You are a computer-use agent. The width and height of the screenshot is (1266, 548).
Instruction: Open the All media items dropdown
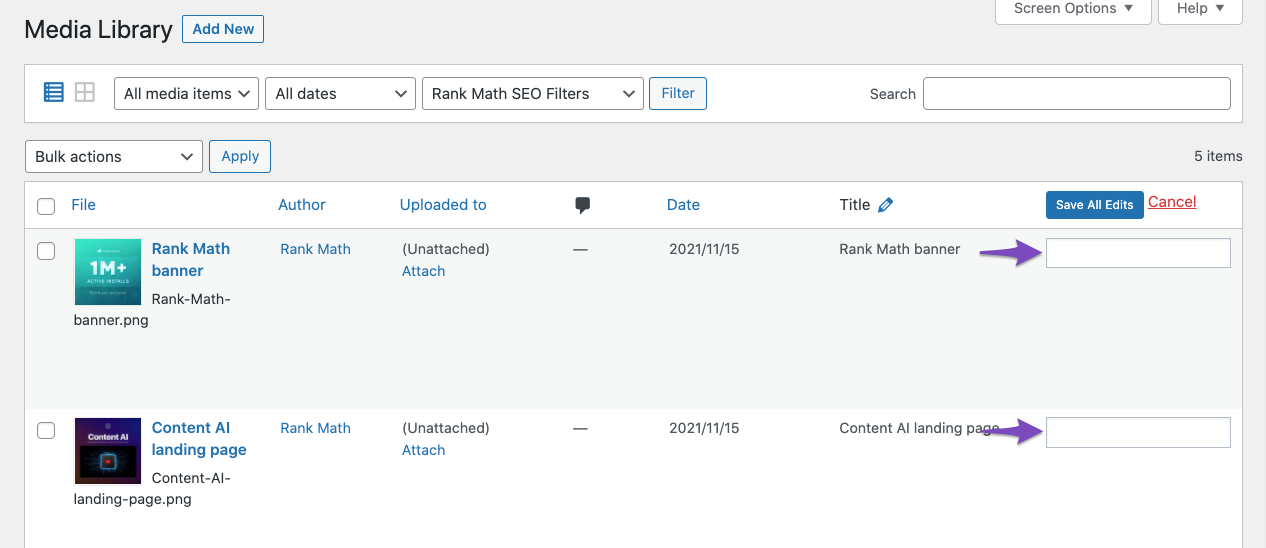[187, 93]
